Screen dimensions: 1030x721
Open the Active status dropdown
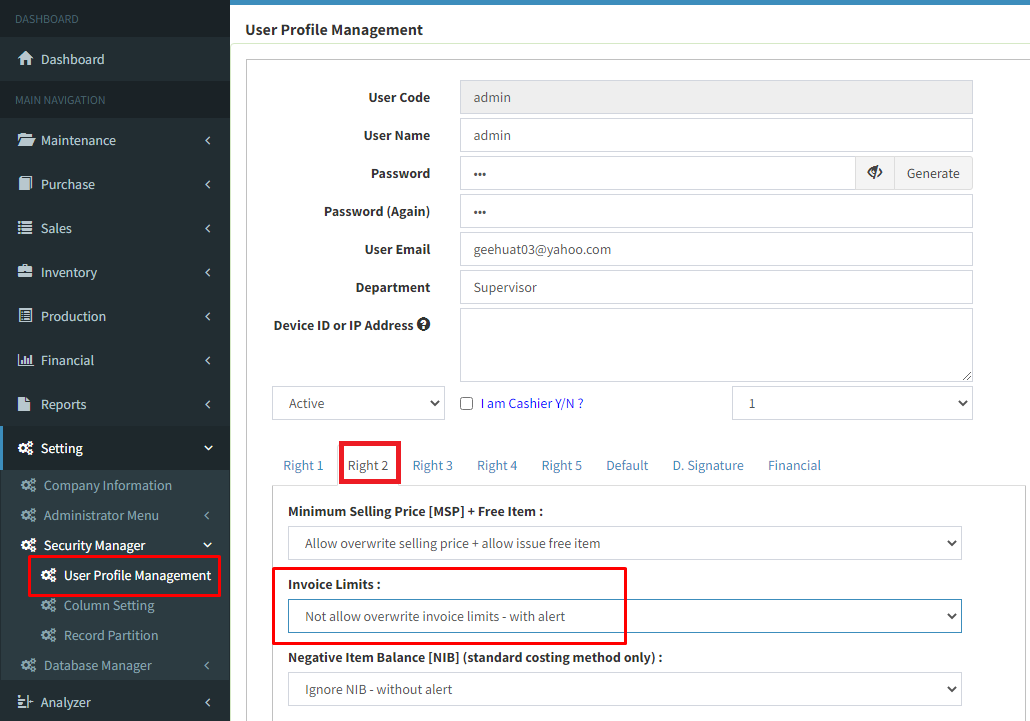pos(358,403)
